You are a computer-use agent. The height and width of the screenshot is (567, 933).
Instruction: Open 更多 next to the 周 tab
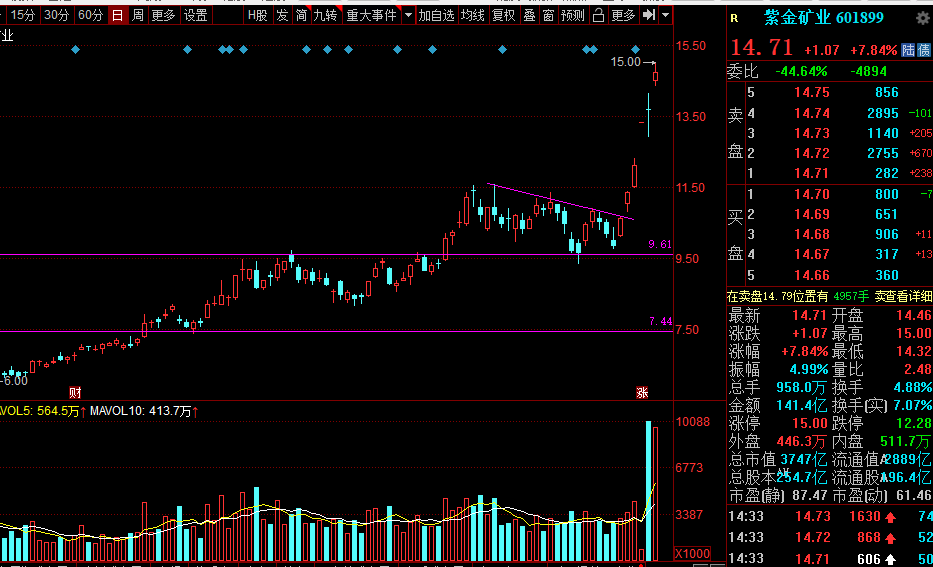click(163, 15)
